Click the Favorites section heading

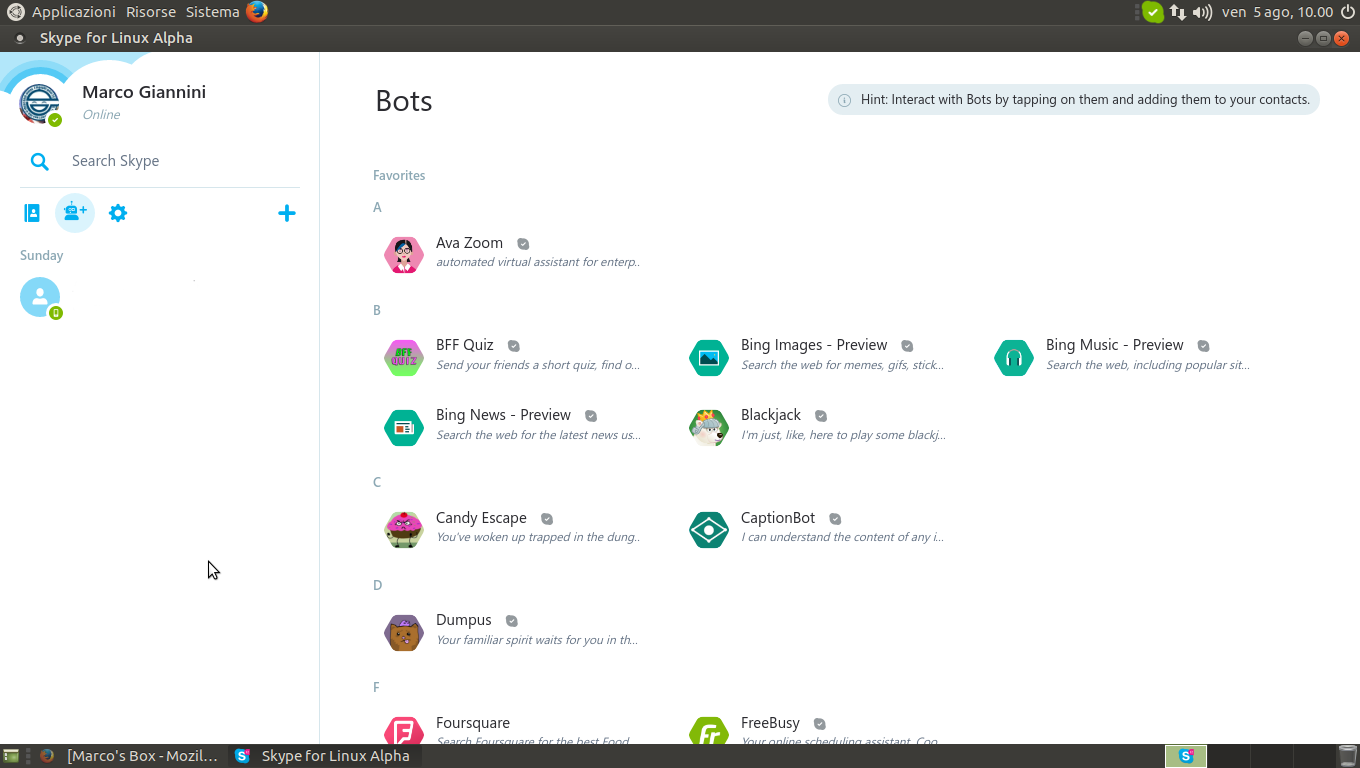pyautogui.click(x=399, y=175)
